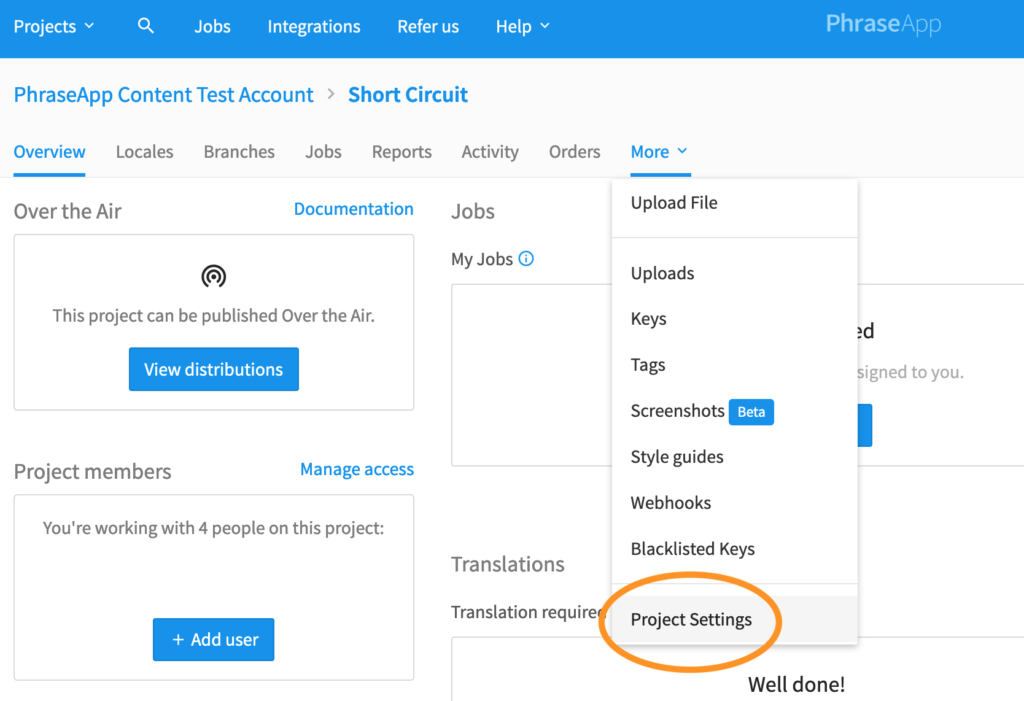Open Project Settings in the More menu
The height and width of the screenshot is (701, 1024).
tap(735, 619)
